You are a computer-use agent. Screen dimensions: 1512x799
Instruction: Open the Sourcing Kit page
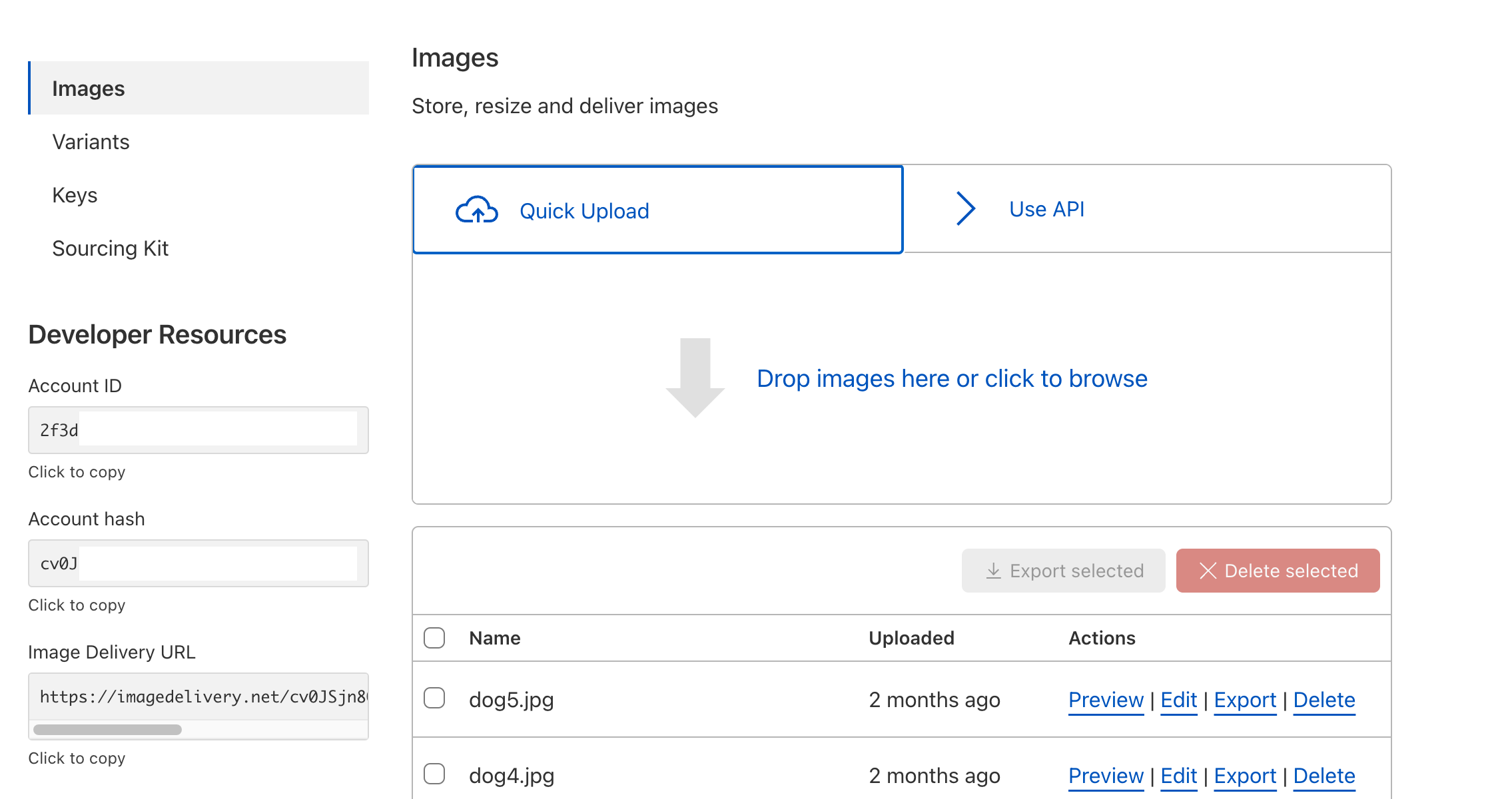point(111,248)
